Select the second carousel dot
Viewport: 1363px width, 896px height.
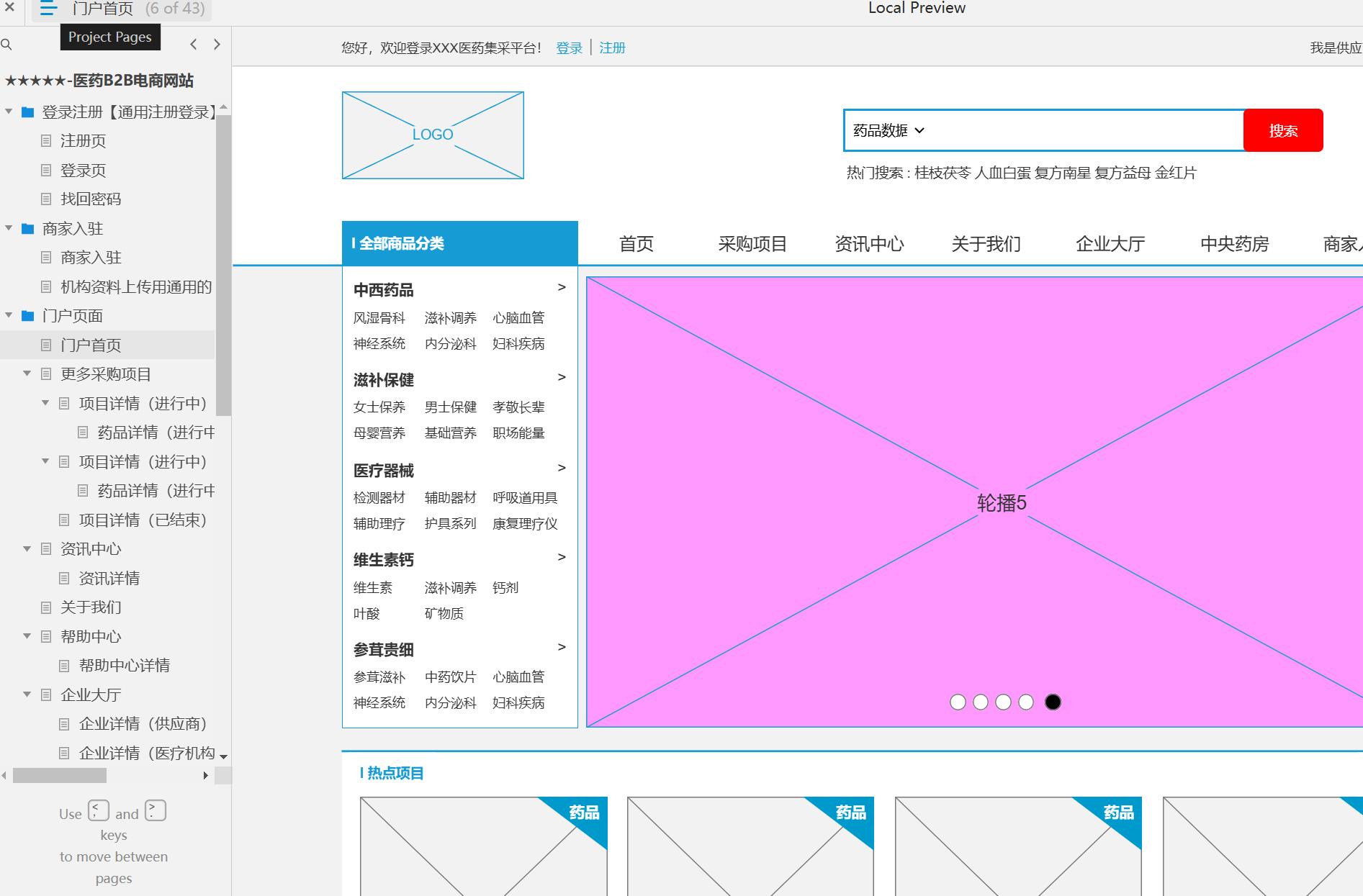coord(981,702)
